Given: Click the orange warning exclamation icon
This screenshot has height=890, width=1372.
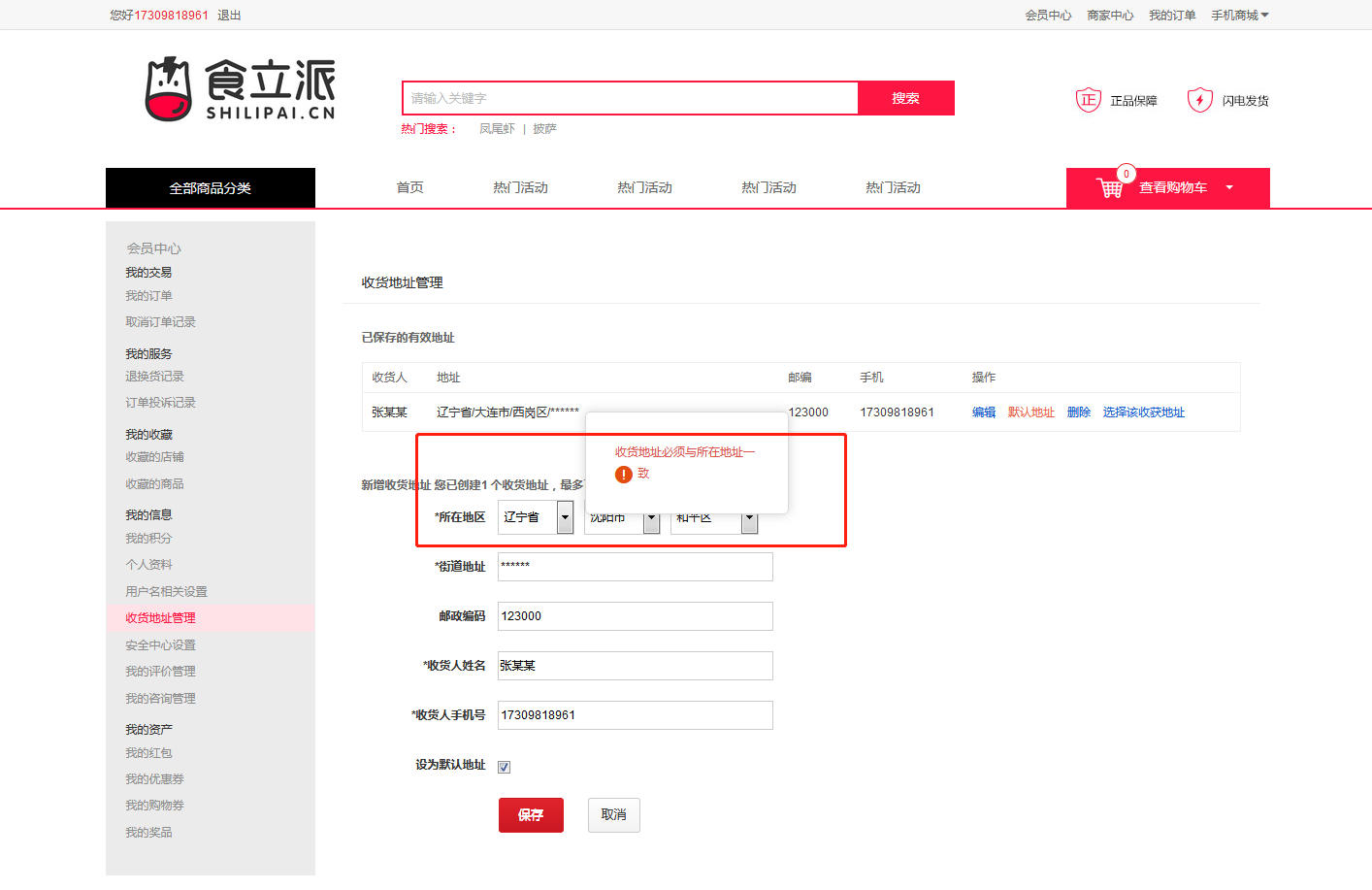Looking at the screenshot, I should pyautogui.click(x=624, y=475).
